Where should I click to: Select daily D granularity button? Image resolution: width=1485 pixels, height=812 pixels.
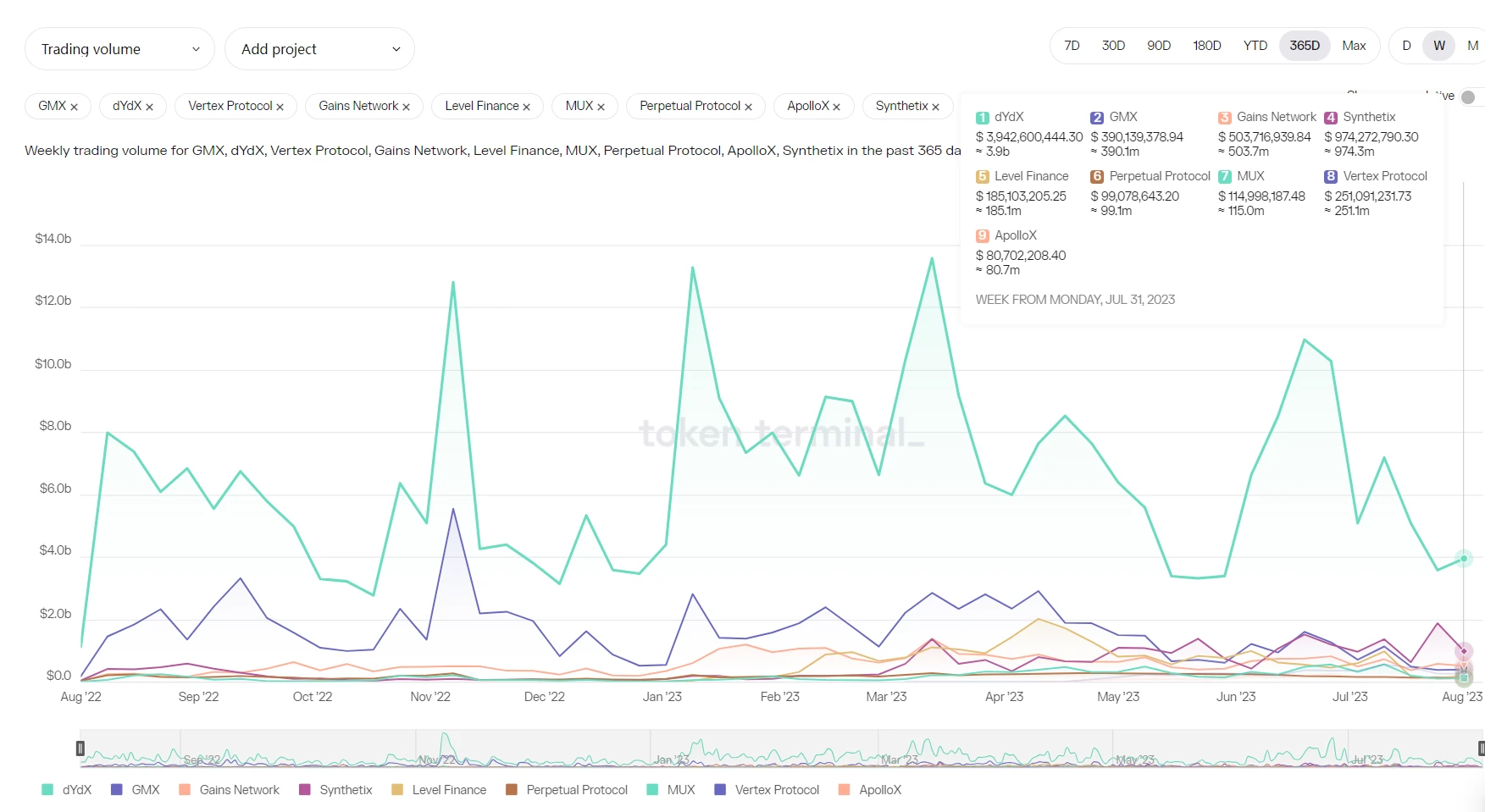tap(1406, 46)
